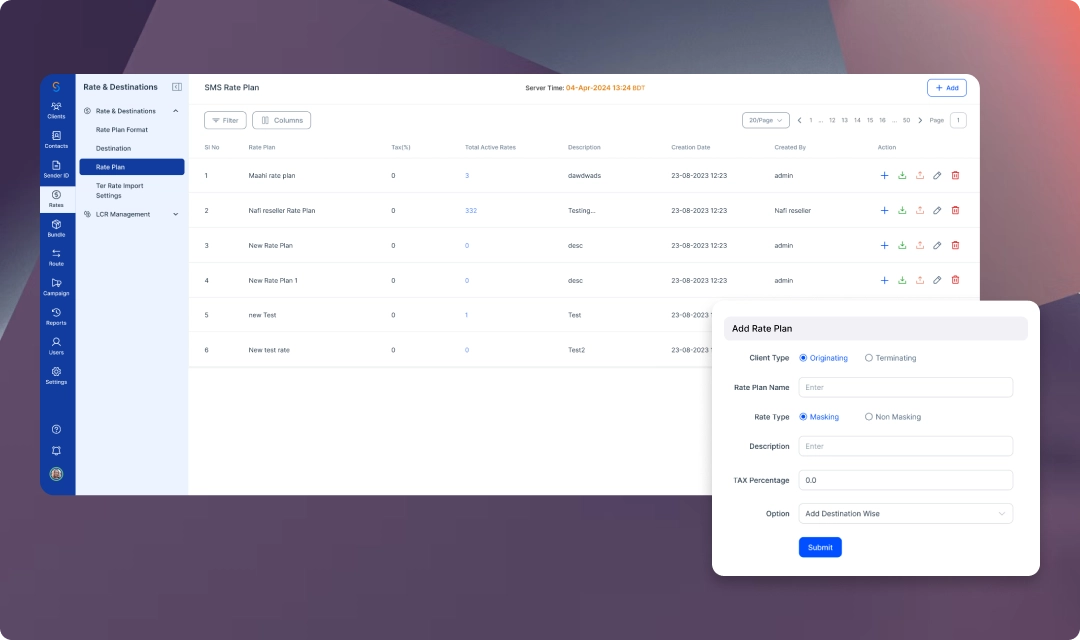Open Reports from the left sidebar

click(56, 316)
